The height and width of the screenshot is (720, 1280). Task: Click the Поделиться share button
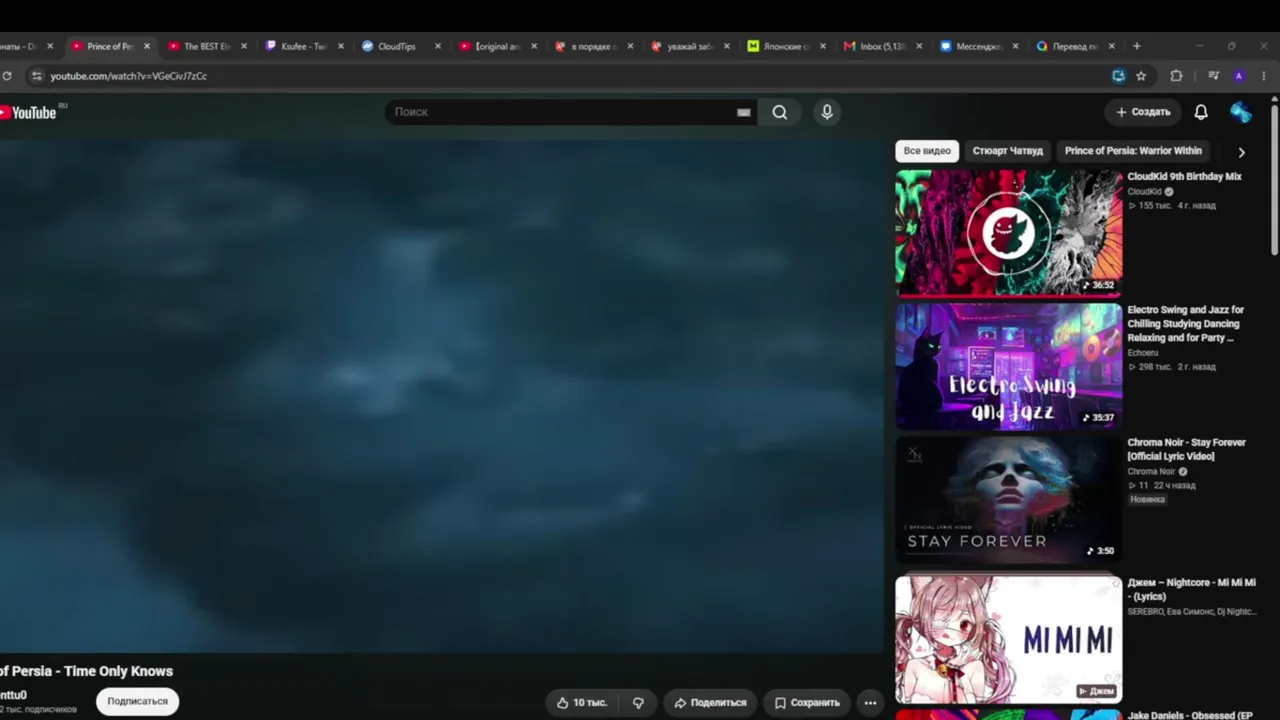(711, 702)
